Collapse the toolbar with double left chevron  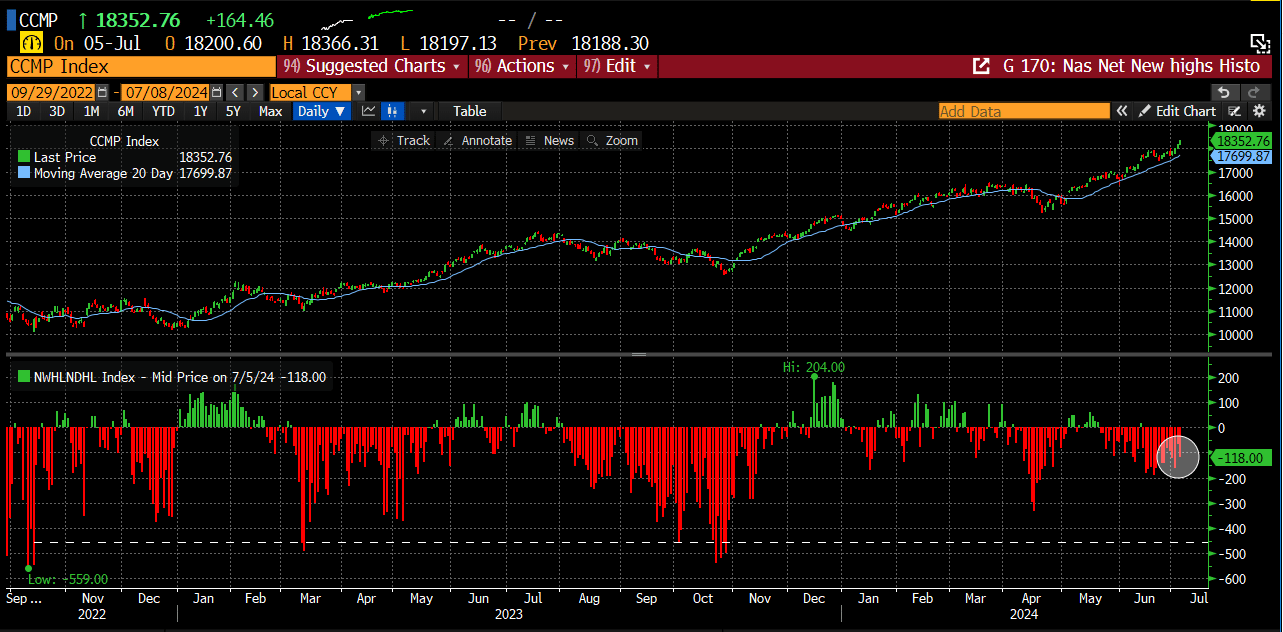click(x=1122, y=111)
